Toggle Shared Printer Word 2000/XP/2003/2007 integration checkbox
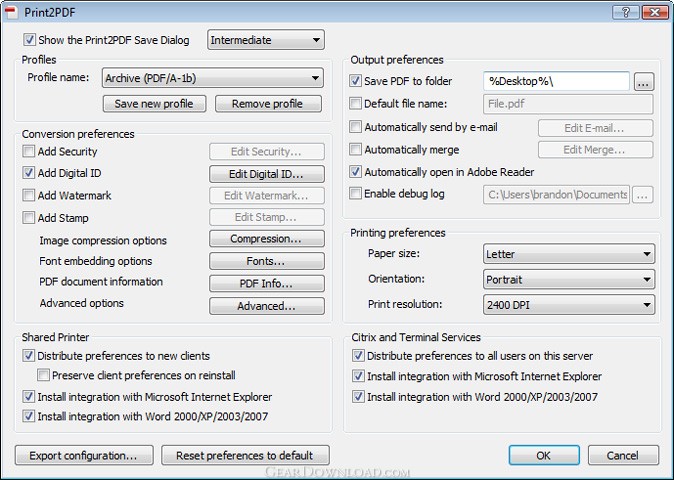674x480 pixels. click(29, 416)
